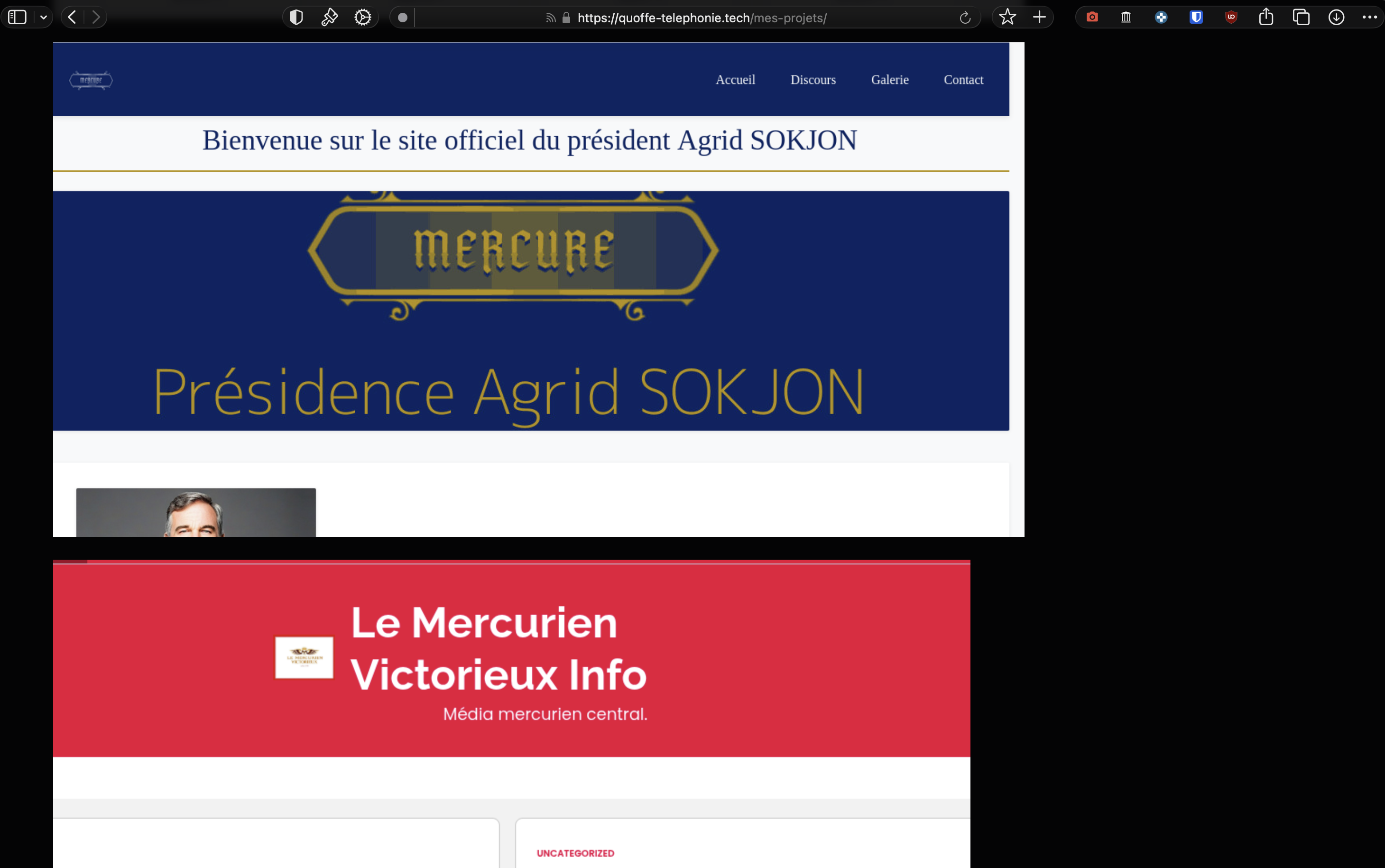This screenshot has width=1385, height=868.
Task: Bookmark page with the star icon
Action: (x=1007, y=17)
